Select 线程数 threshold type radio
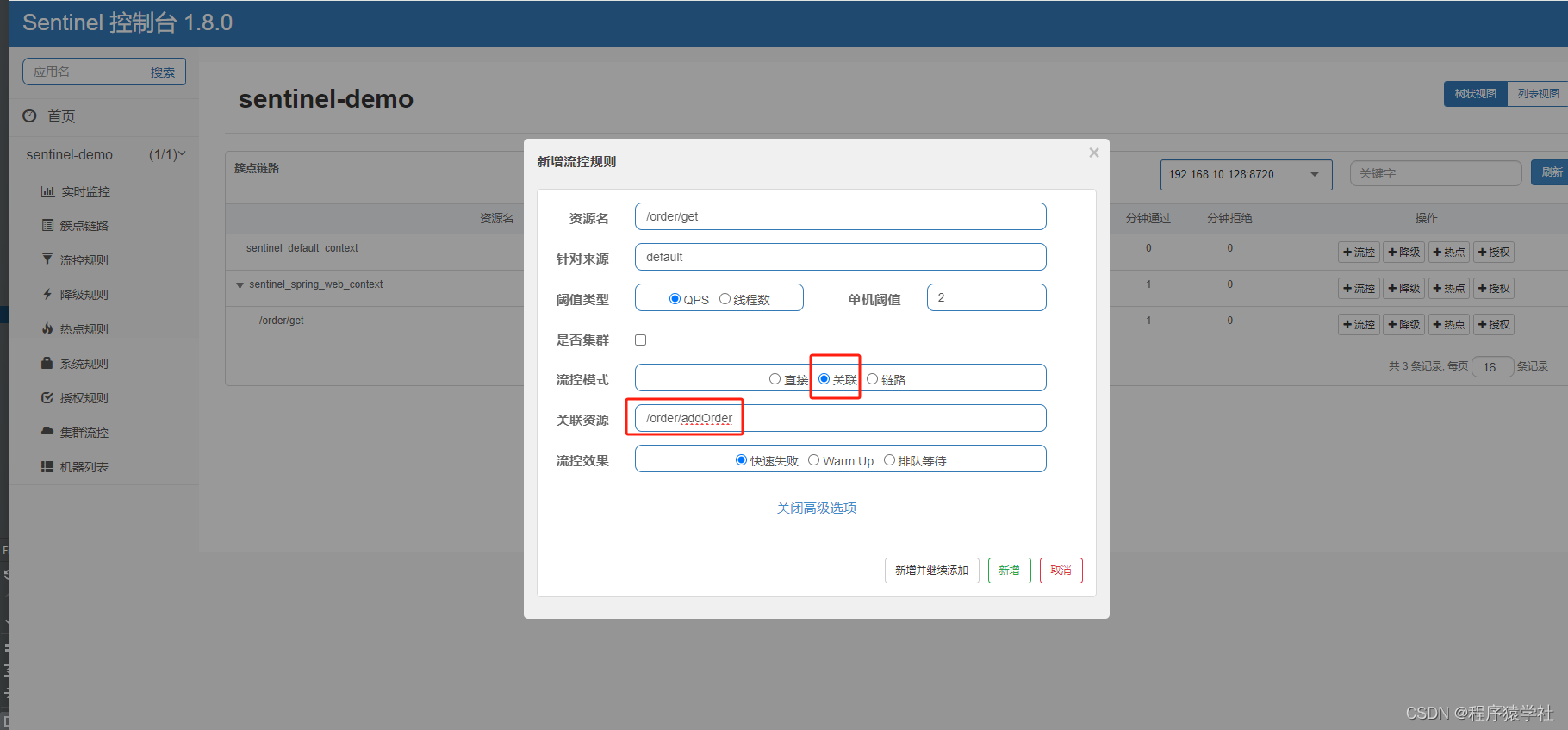Image resolution: width=1568 pixels, height=730 pixels. pyautogui.click(x=725, y=299)
